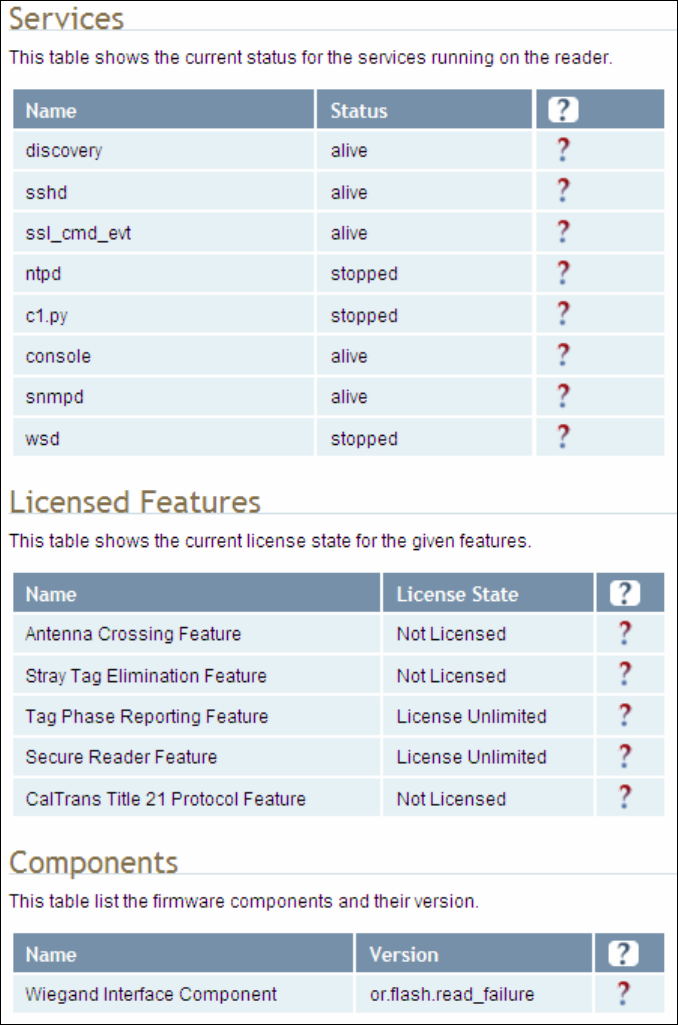Show help for Tag Phase Reporting Feature

coord(624,716)
